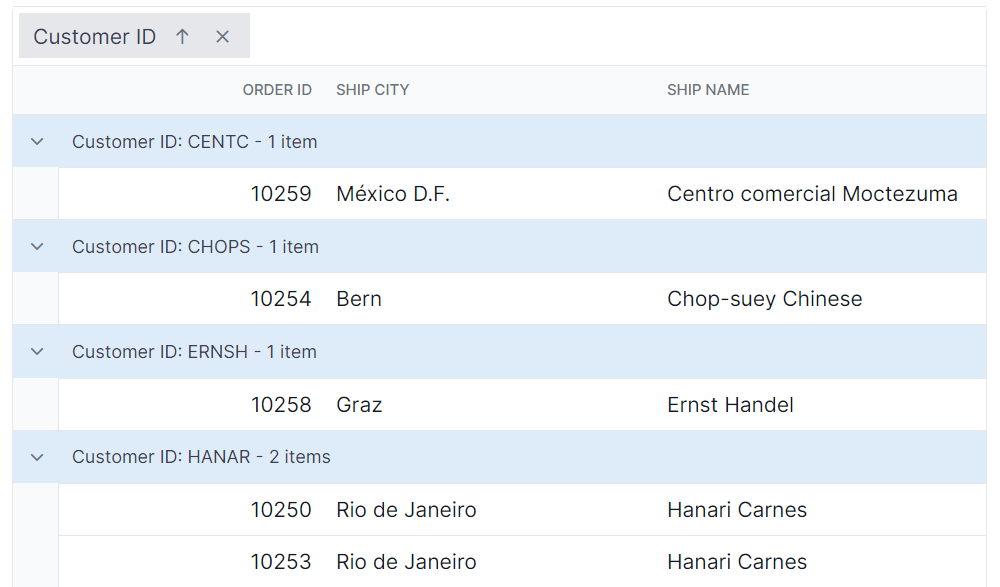This screenshot has height=587, width=1000.
Task: Click the México D.F. ship city cell
Action: pyautogui.click(x=392, y=193)
